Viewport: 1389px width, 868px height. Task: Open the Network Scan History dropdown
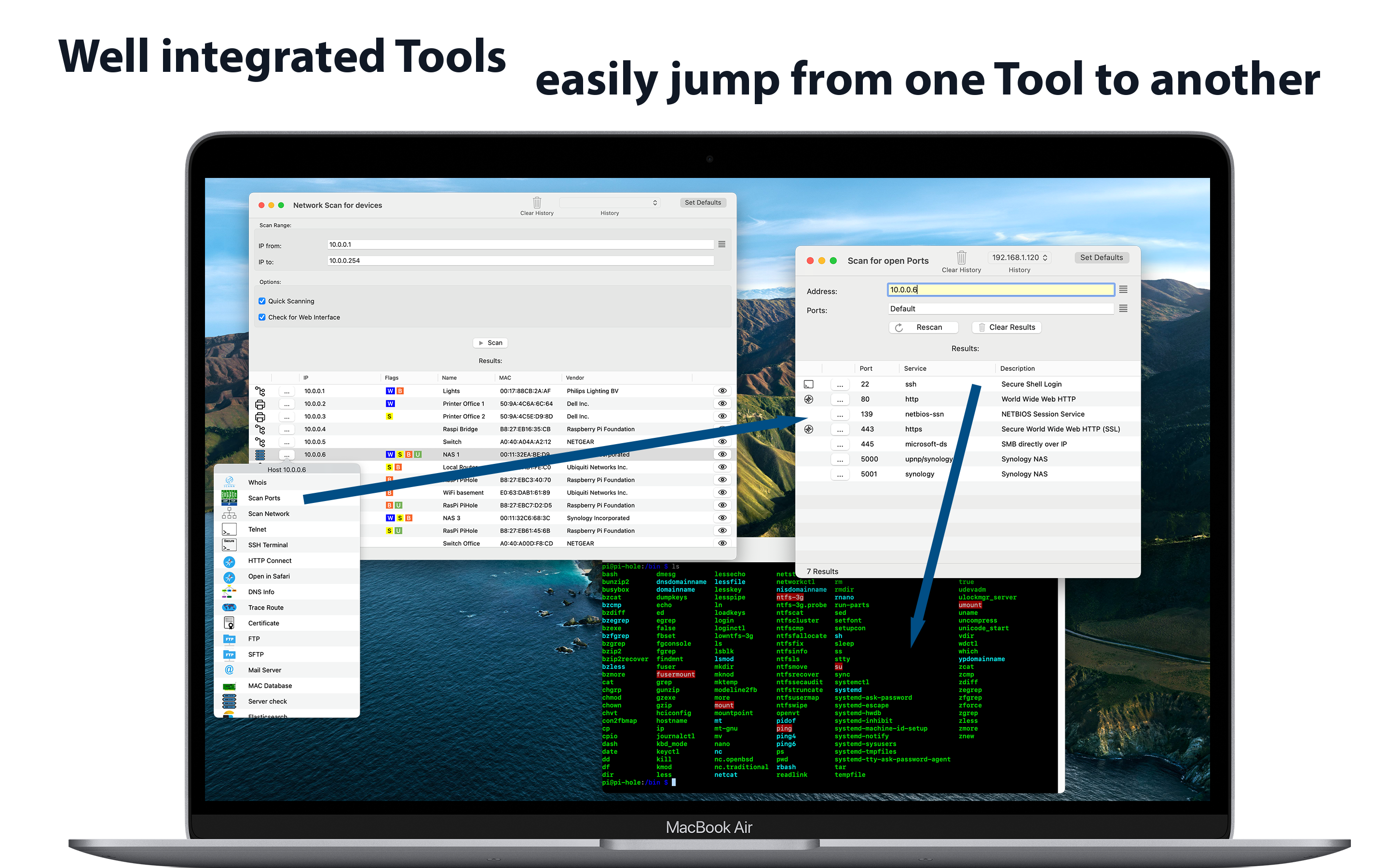pyautogui.click(x=609, y=203)
